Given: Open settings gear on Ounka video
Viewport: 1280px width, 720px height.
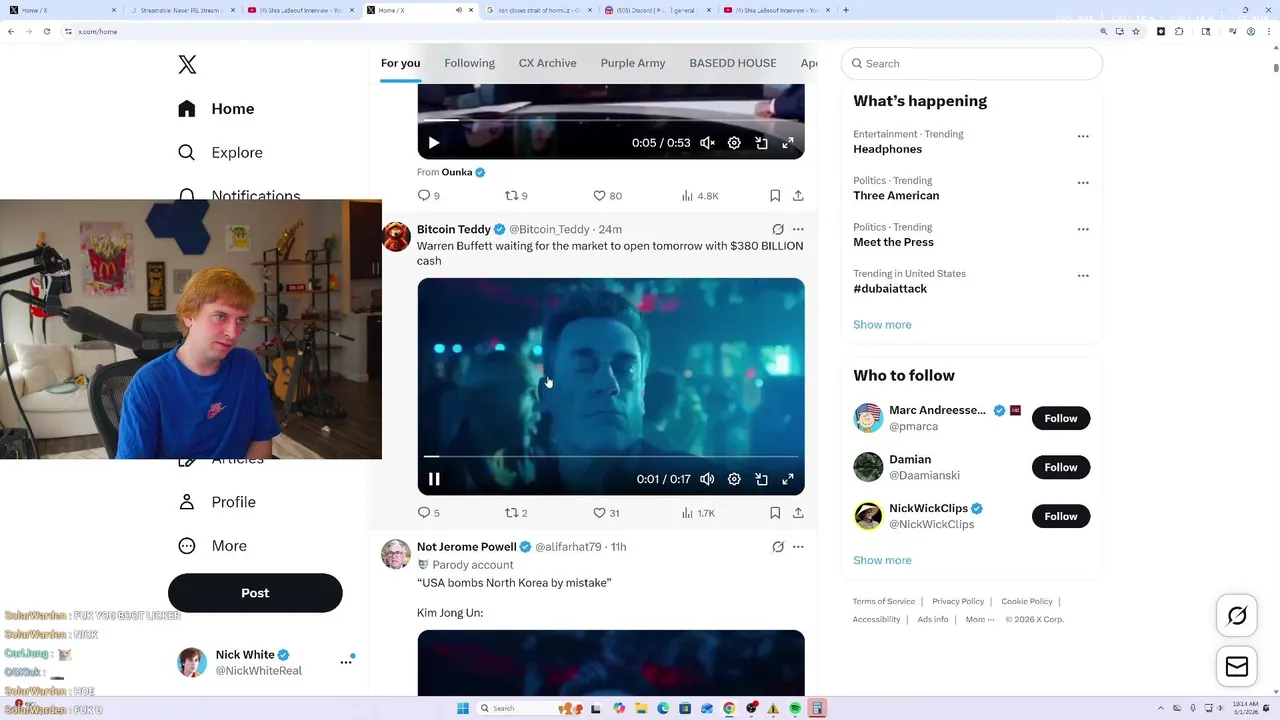Looking at the screenshot, I should [734, 143].
